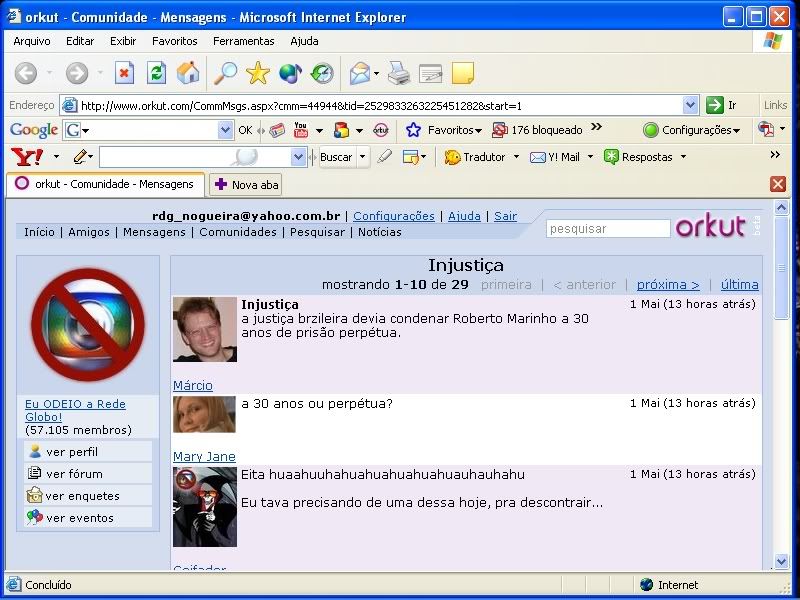800x600 pixels.
Task: Refresh the page with the Refresh icon
Action: [x=156, y=73]
